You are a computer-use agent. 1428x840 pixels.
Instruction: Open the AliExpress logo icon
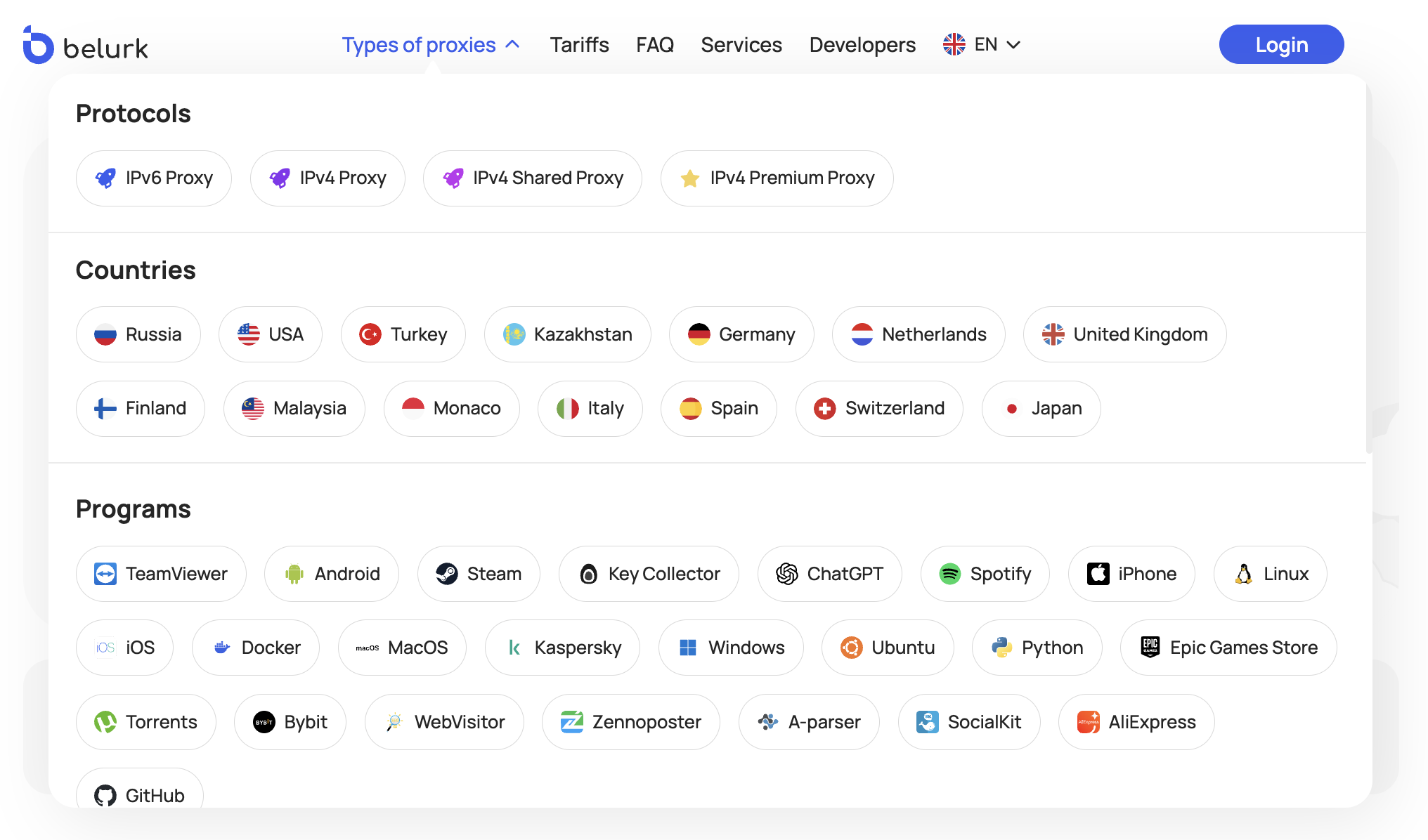pyautogui.click(x=1089, y=722)
